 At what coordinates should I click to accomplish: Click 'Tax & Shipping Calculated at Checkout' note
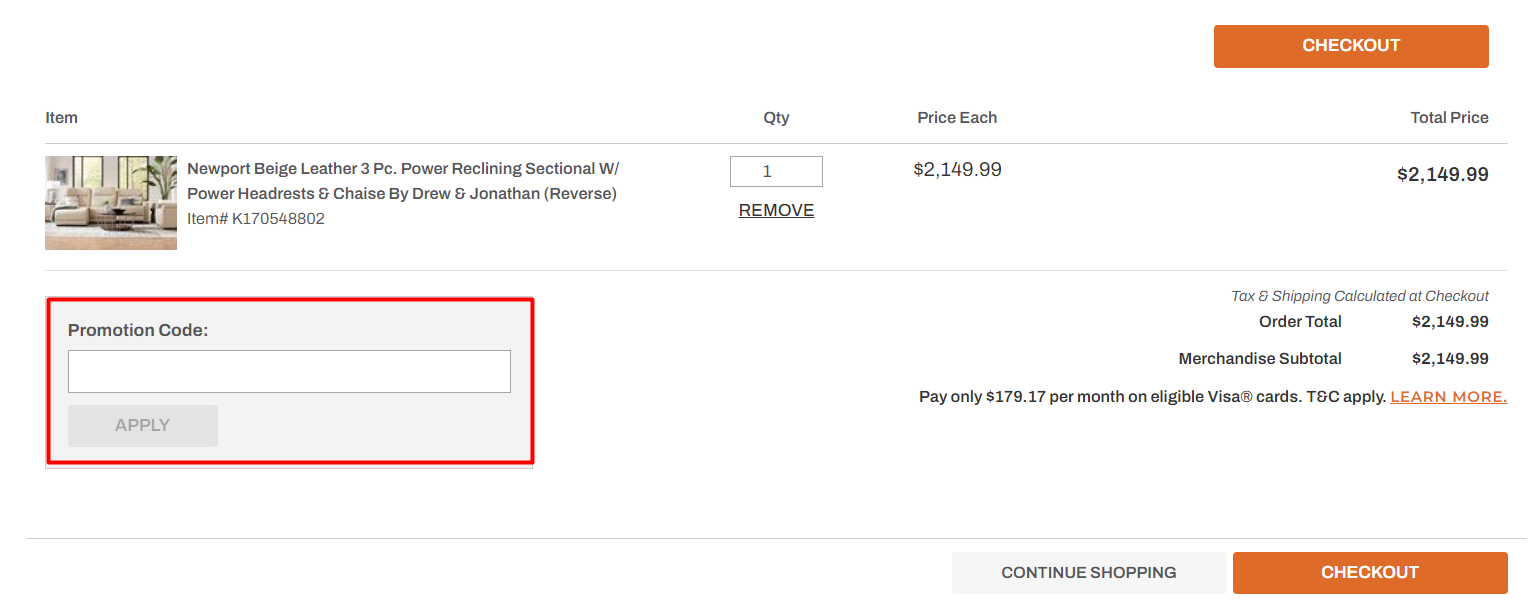tap(1360, 296)
